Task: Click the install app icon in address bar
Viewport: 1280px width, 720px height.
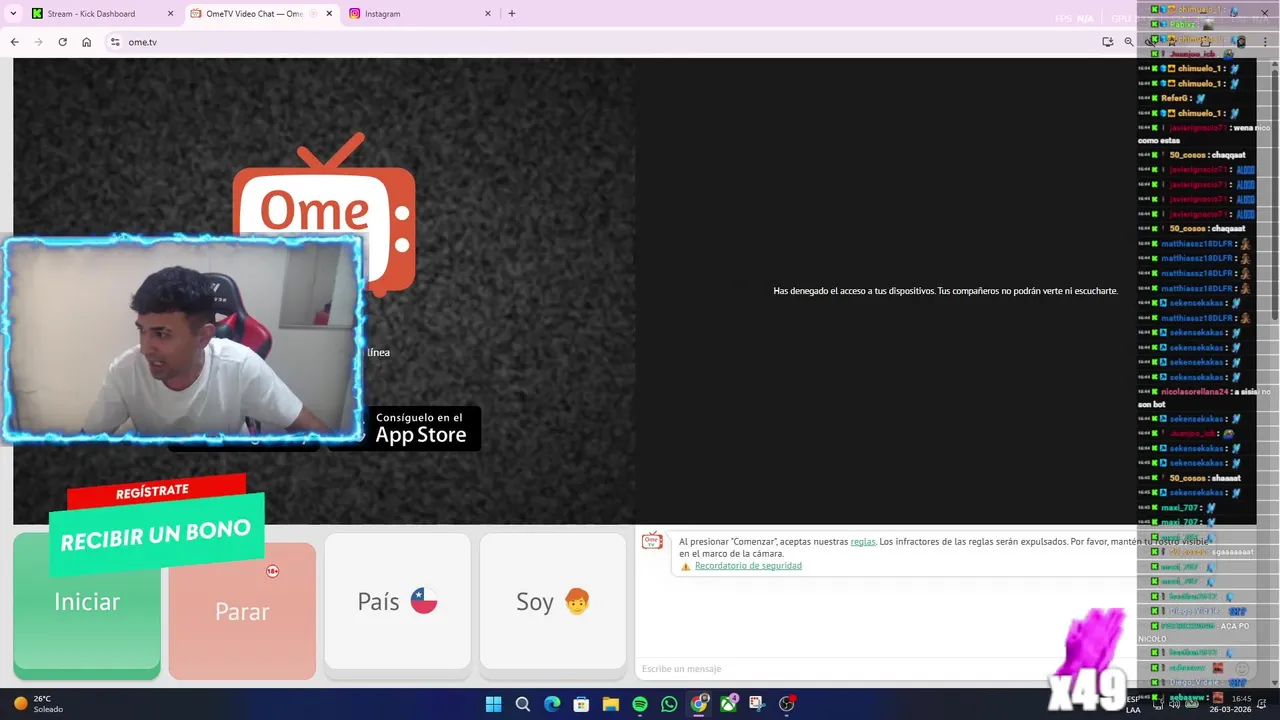Action: click(x=1107, y=42)
